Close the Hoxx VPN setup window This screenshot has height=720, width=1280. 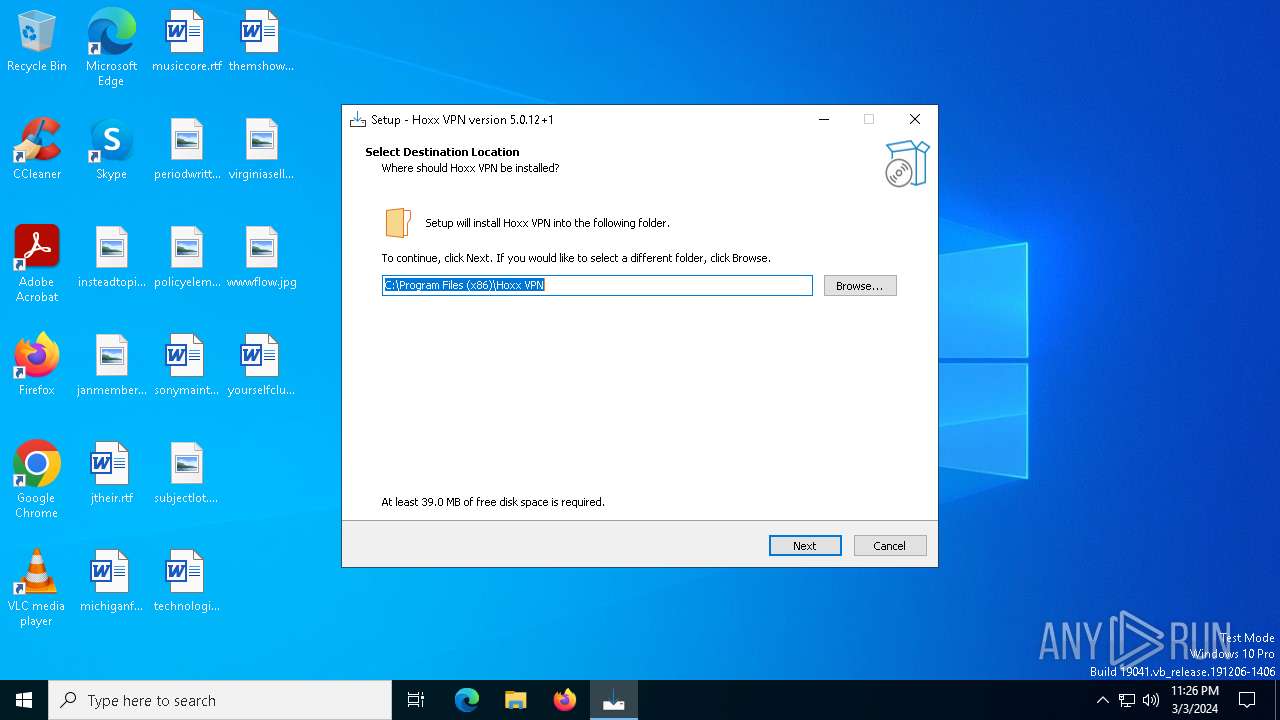point(914,119)
